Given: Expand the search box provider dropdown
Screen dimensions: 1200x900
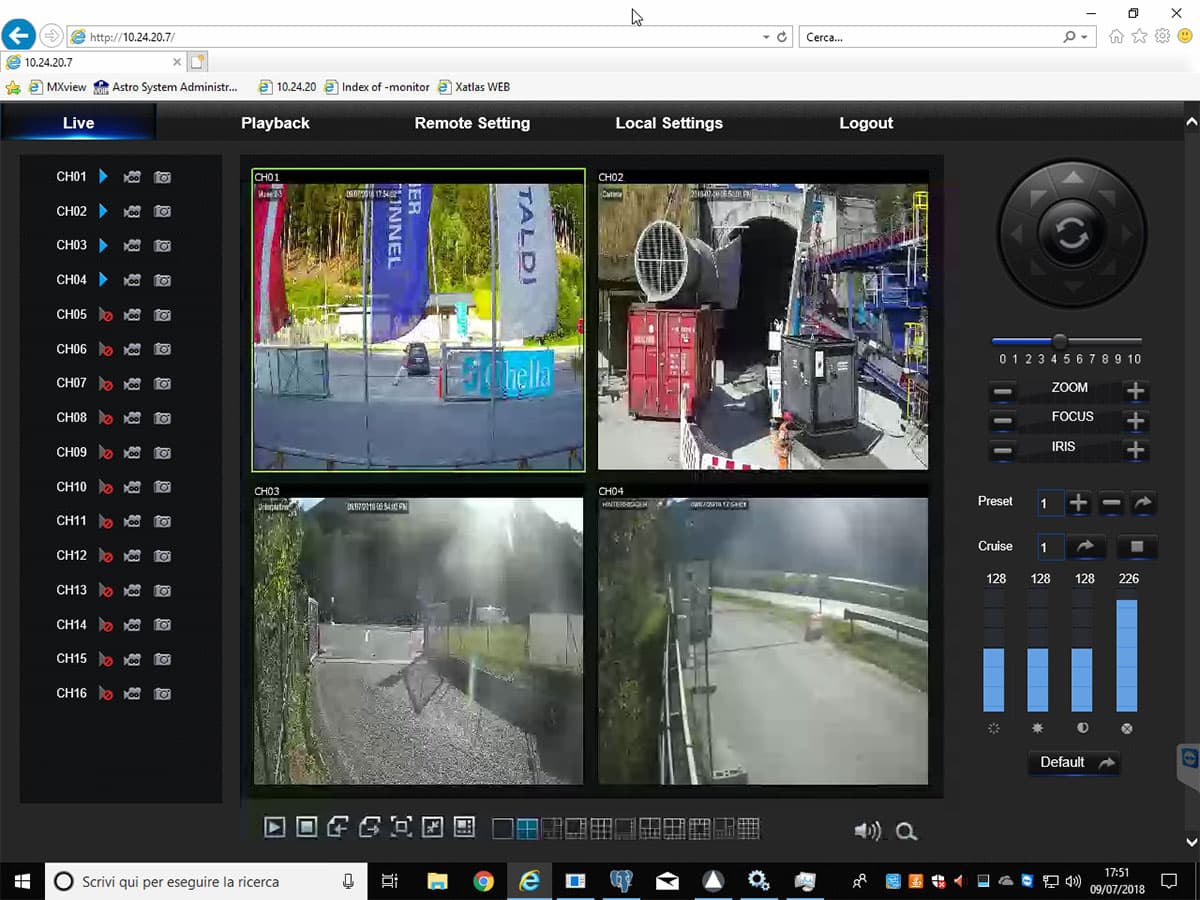Looking at the screenshot, I should click(1084, 37).
